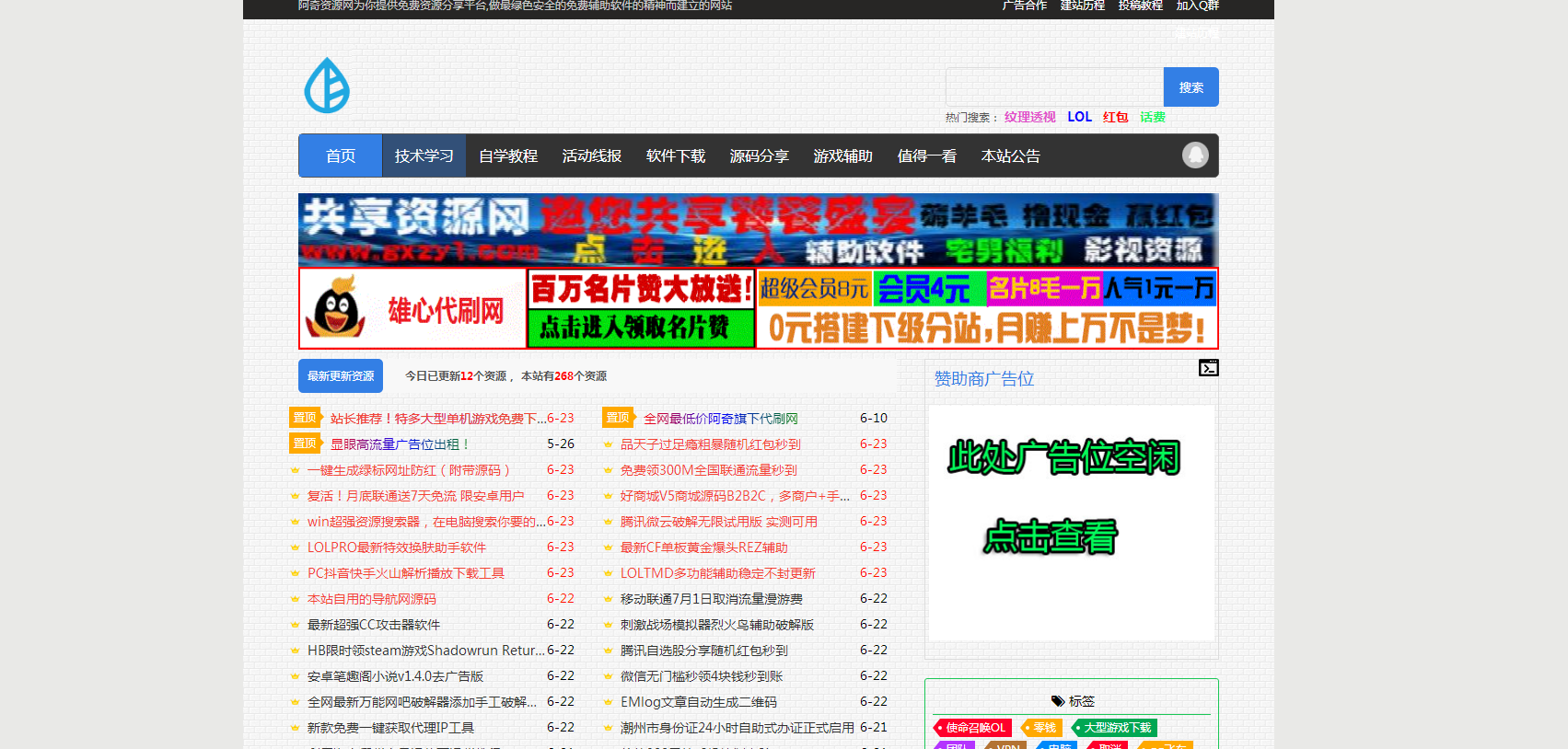Image resolution: width=1568 pixels, height=749 pixels.
Task: Open 复活！月底联通送7天免流 post
Action: (416, 495)
